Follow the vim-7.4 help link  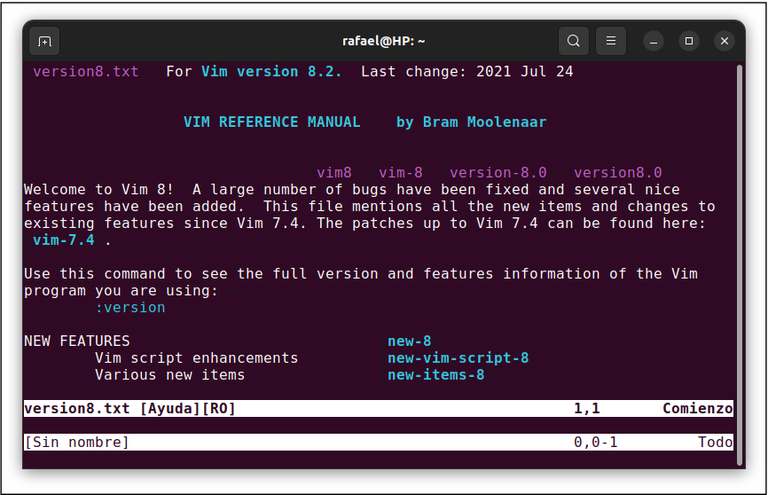click(64, 240)
